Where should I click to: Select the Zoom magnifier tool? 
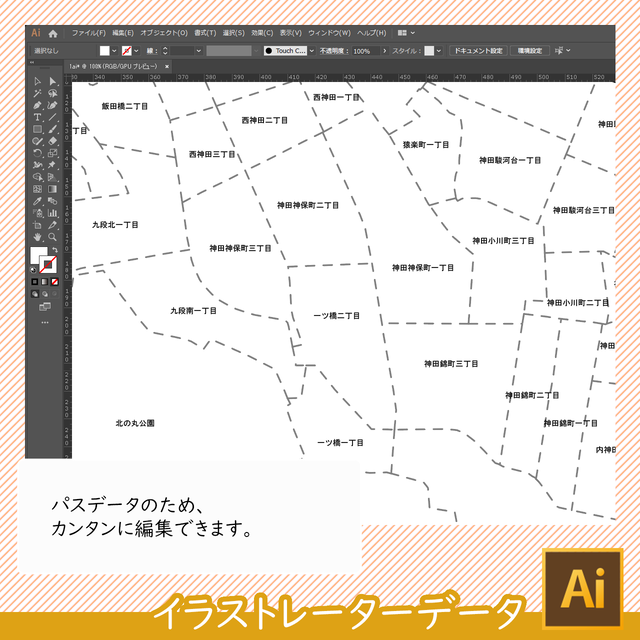click(x=52, y=237)
